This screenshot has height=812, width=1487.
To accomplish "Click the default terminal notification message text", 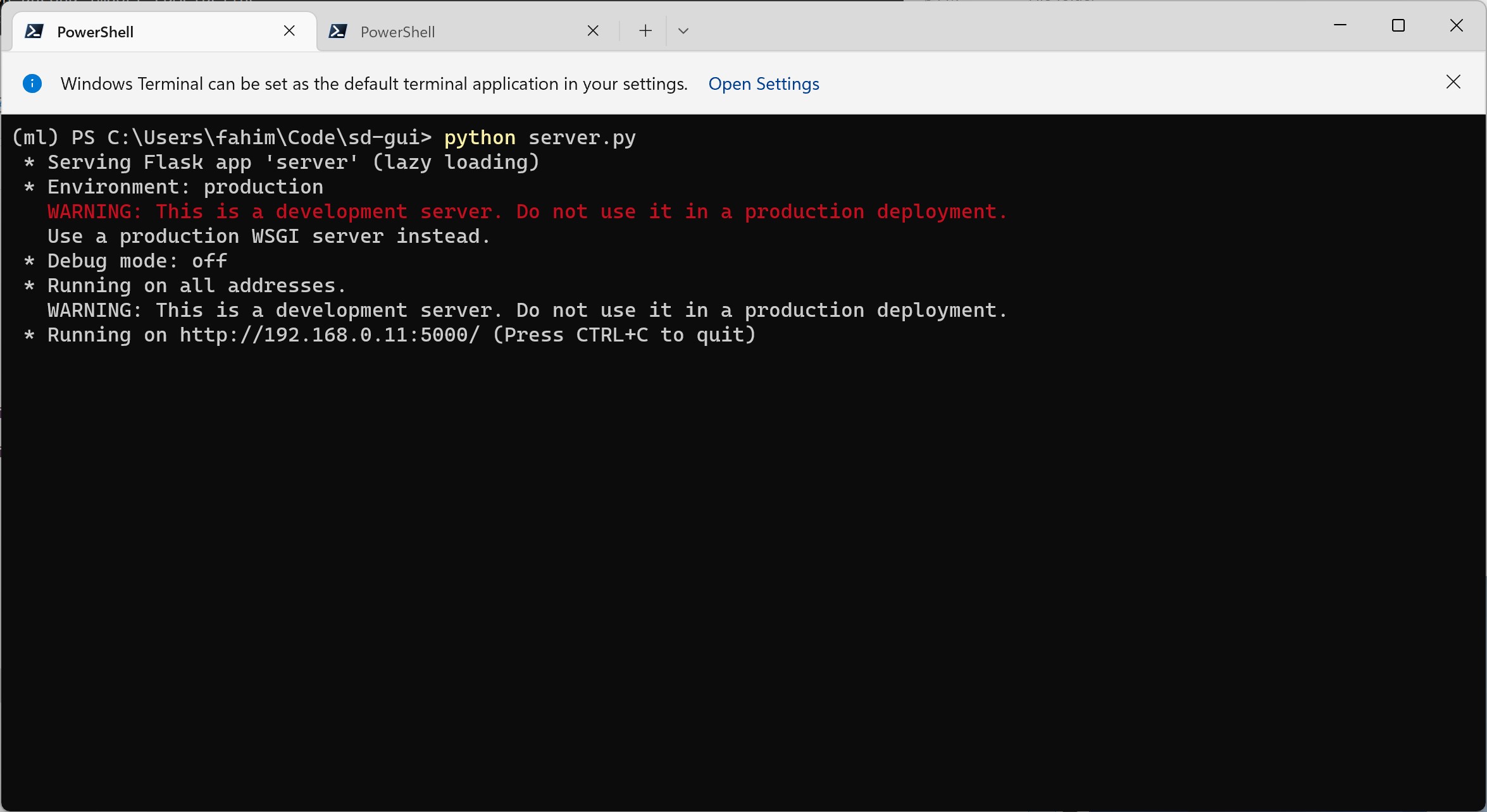I will [373, 84].
